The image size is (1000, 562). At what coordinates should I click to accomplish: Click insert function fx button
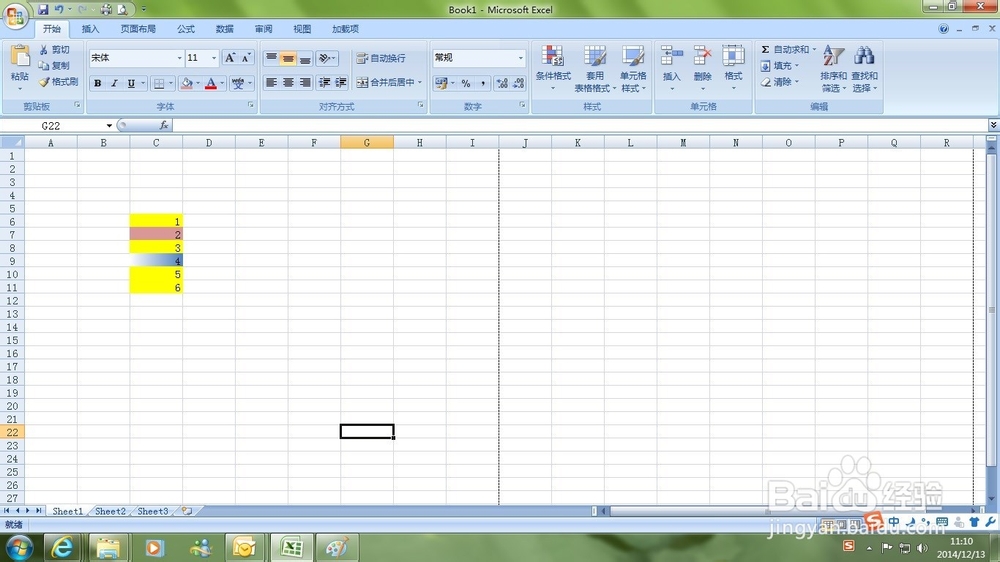coord(163,126)
